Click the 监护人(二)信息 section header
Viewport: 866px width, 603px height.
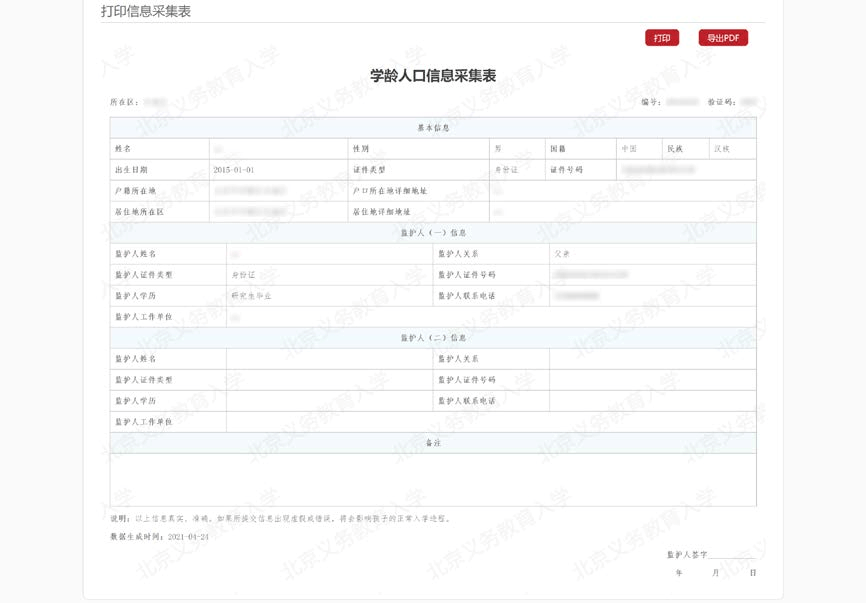point(433,337)
